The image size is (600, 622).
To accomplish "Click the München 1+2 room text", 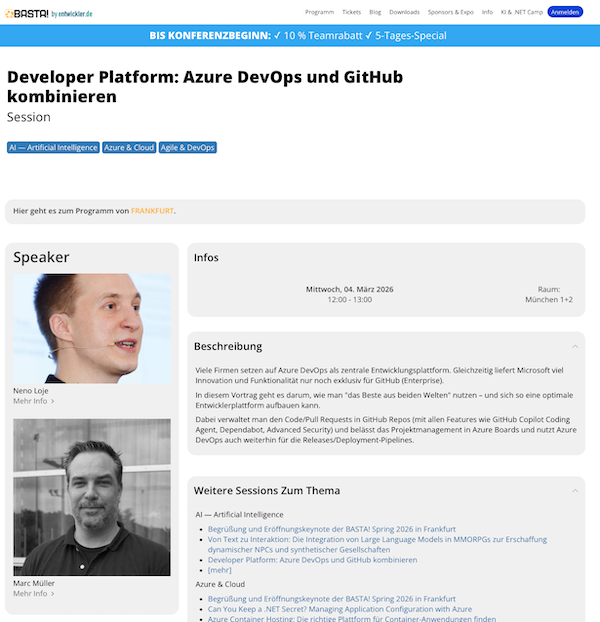I will point(549,300).
